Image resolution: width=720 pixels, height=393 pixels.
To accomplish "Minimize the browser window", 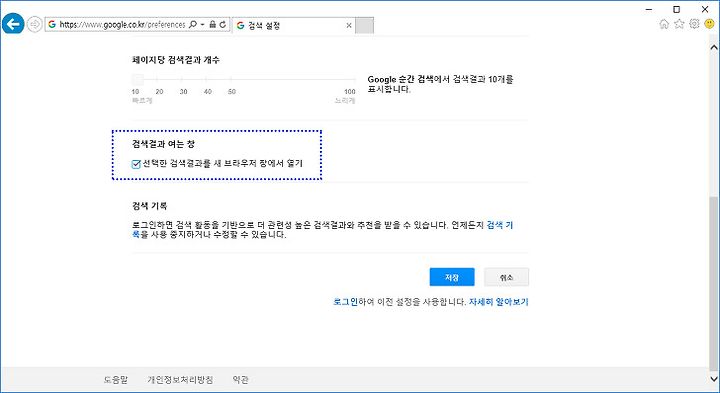I will pyautogui.click(x=649, y=9).
